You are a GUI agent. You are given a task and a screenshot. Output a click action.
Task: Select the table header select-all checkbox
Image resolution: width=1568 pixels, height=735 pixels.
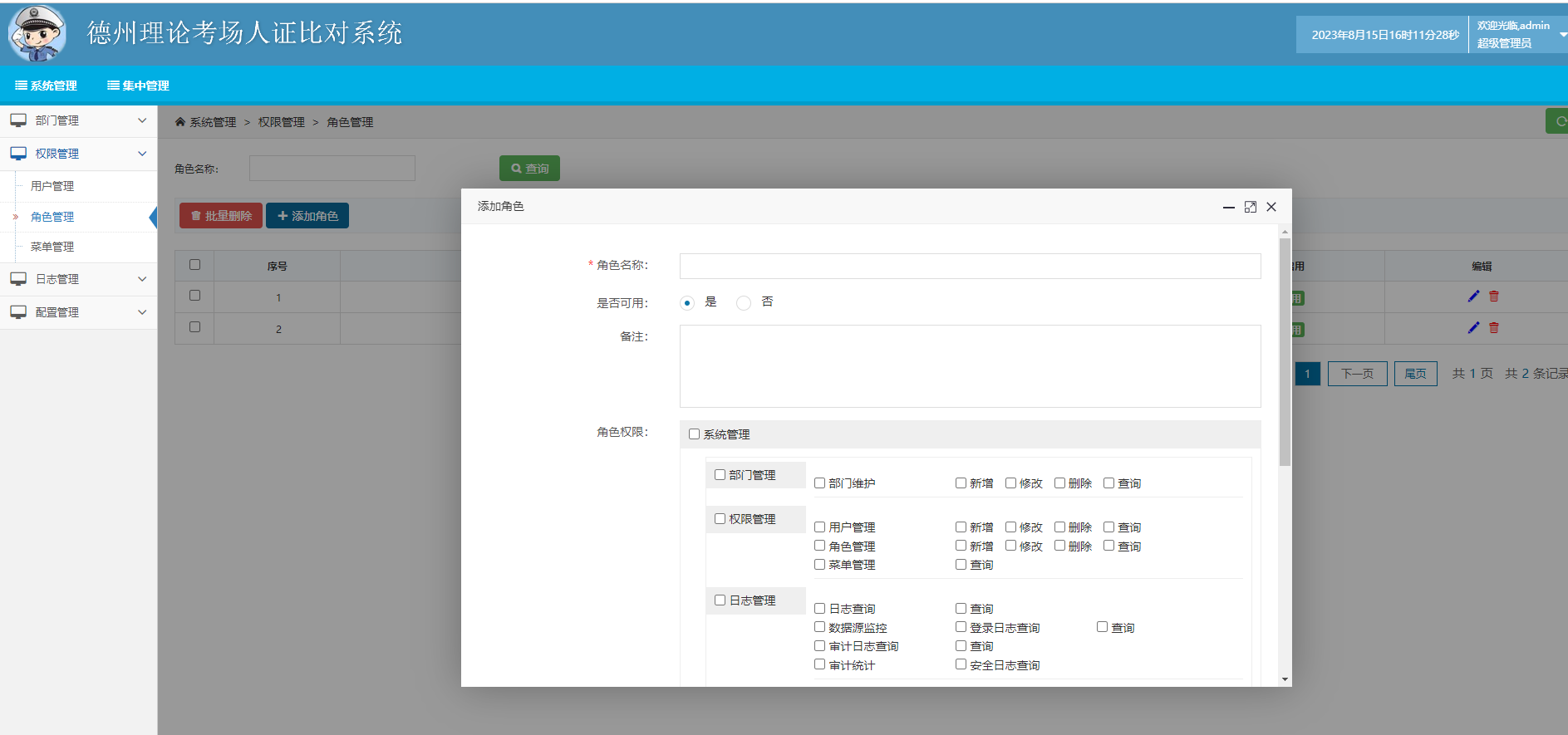[x=194, y=265]
